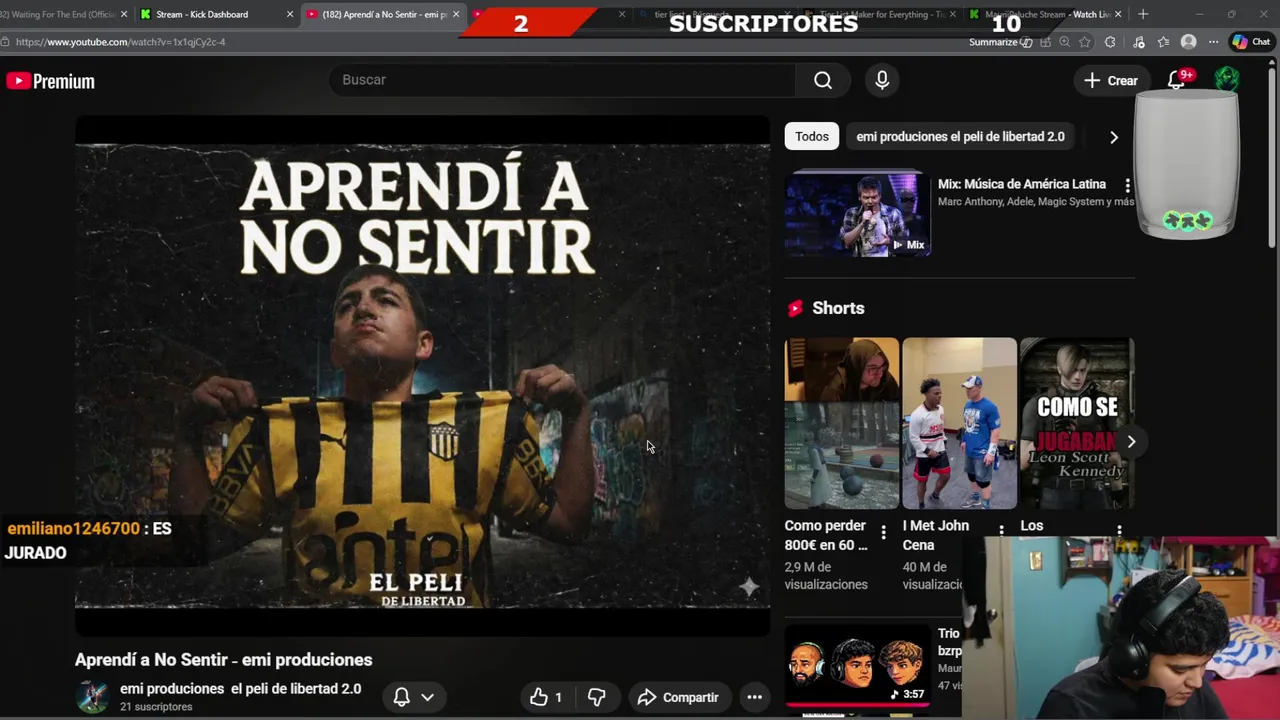
Task: Click the Aprendí a No Sentir video player
Action: coord(422,376)
